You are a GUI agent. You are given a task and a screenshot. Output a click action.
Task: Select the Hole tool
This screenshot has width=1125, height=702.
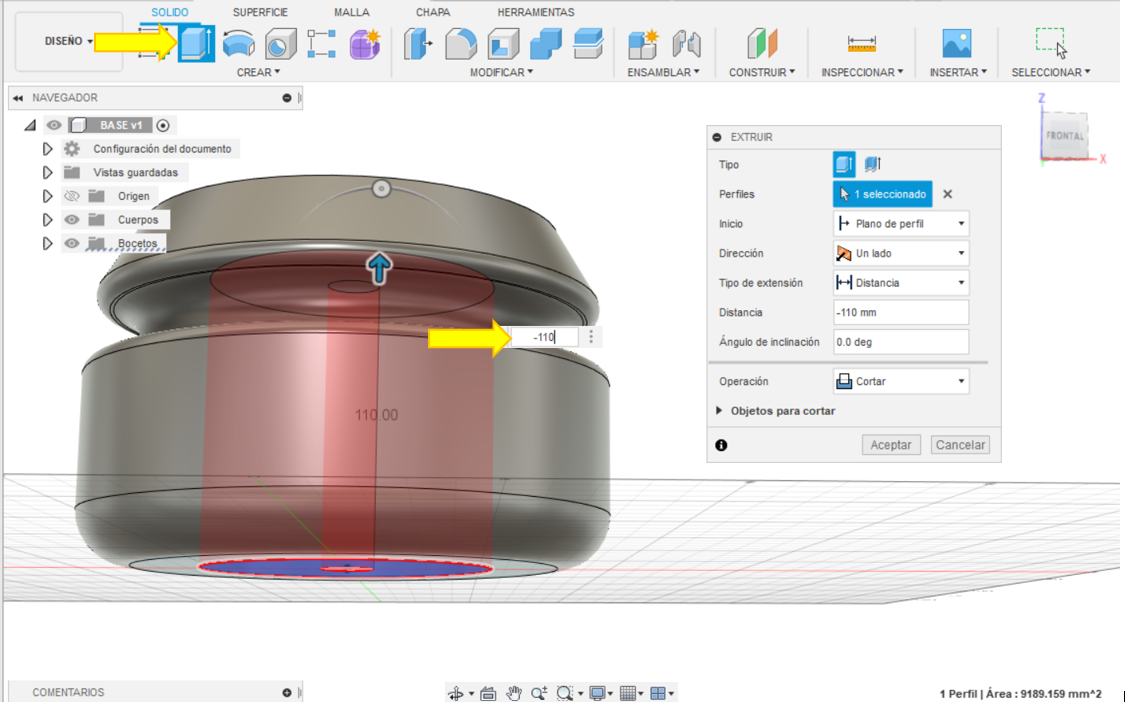click(x=280, y=44)
